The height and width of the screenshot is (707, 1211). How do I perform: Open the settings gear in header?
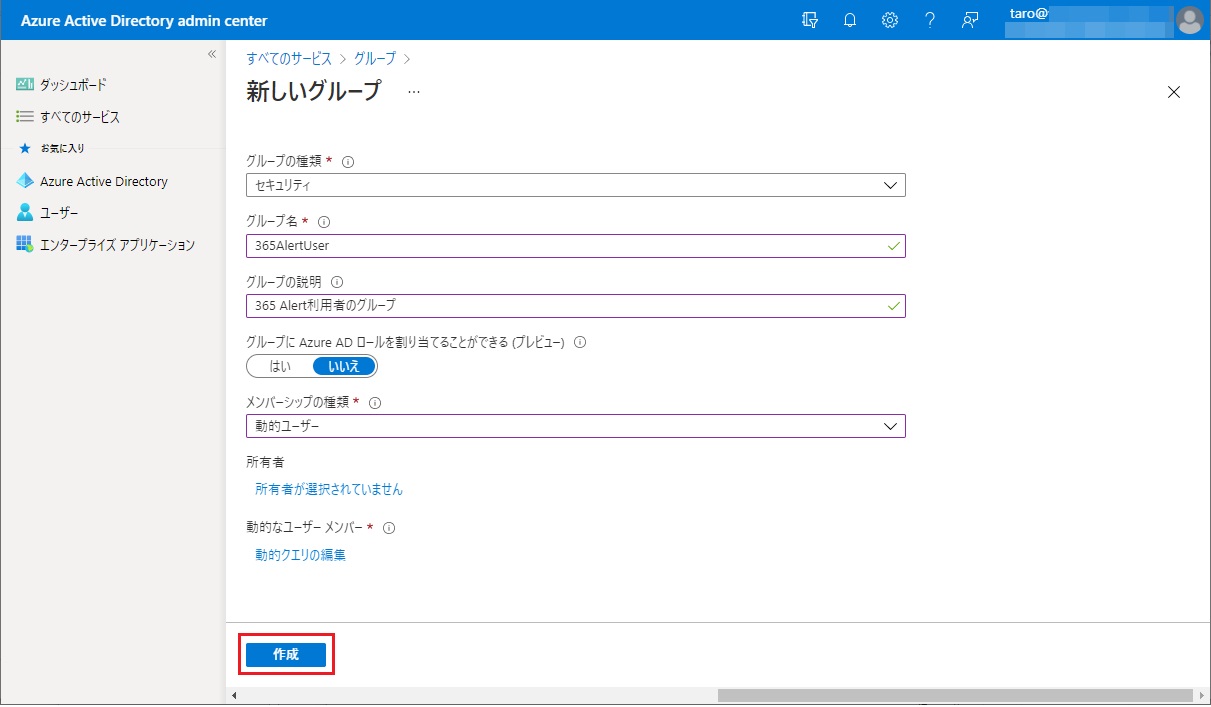tap(889, 20)
